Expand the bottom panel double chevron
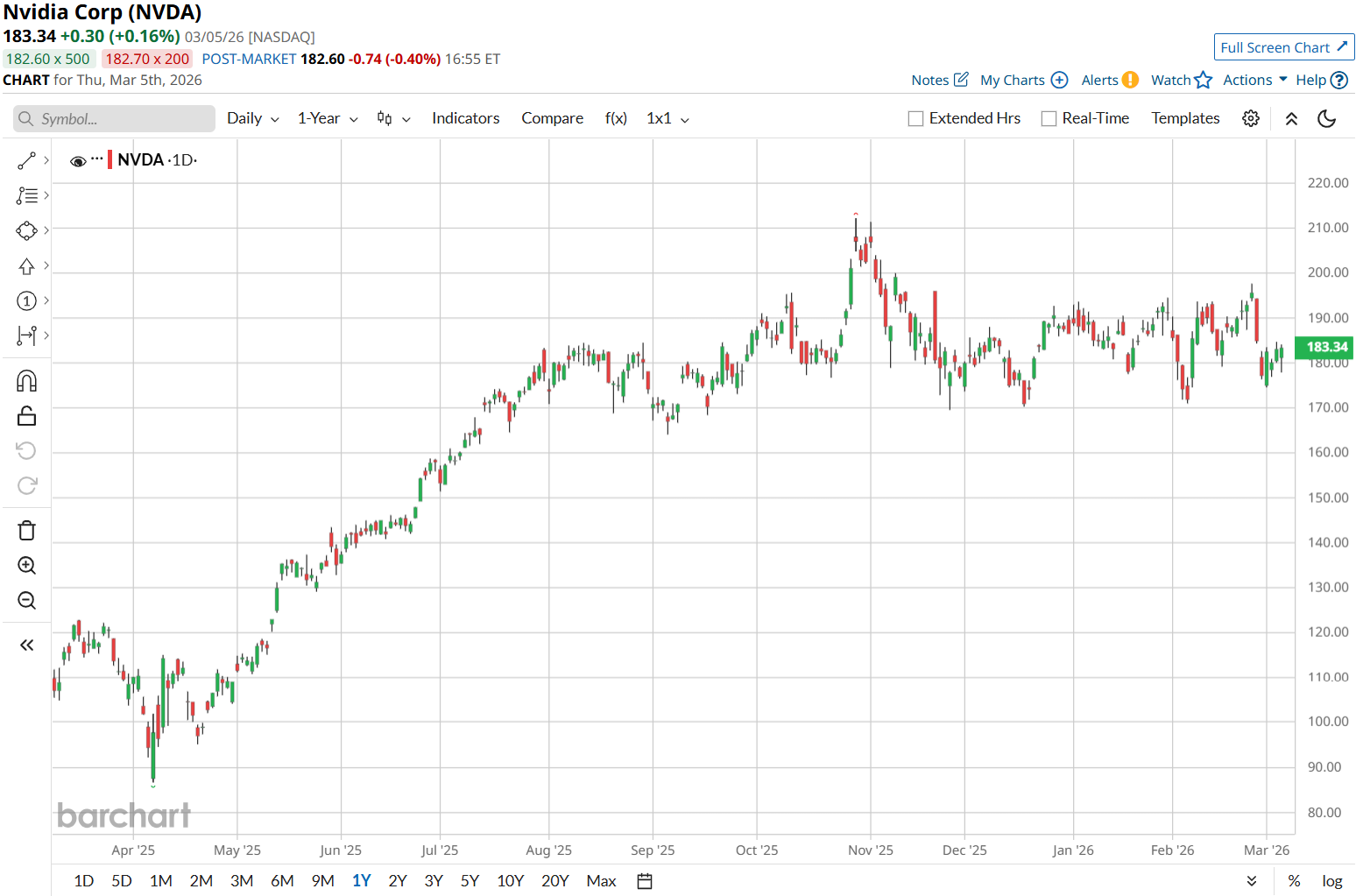Viewport: 1356px width, 896px height. point(1252,881)
